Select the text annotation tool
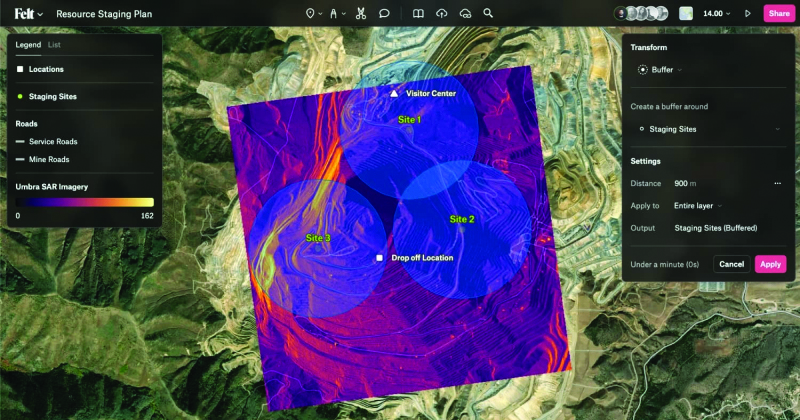Viewport: 800px width, 420px height. [x=334, y=14]
